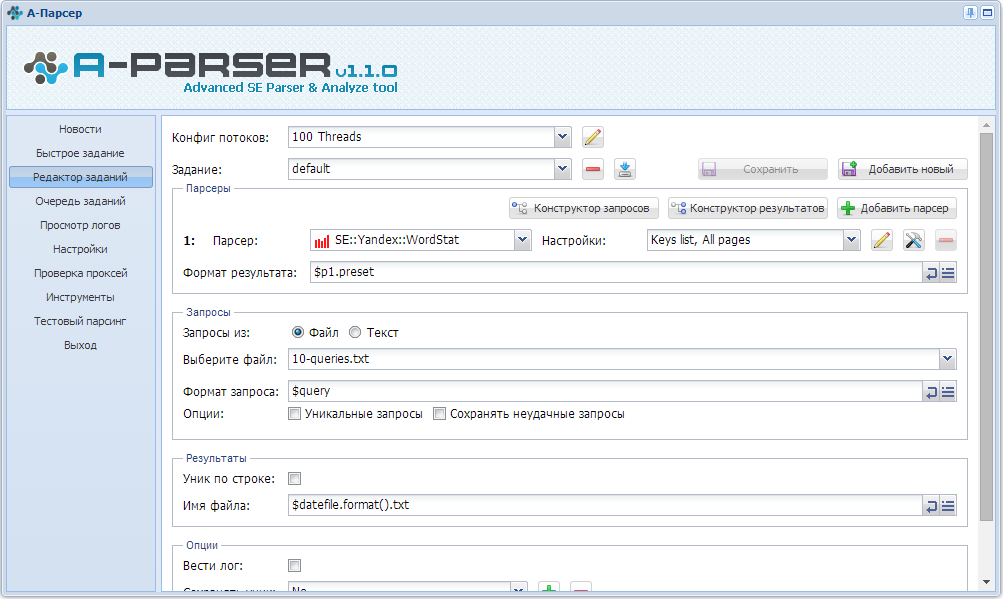Viewport: 1003px width, 599px height.
Task: Click scrollbar down arrow
Action: (x=986, y=582)
